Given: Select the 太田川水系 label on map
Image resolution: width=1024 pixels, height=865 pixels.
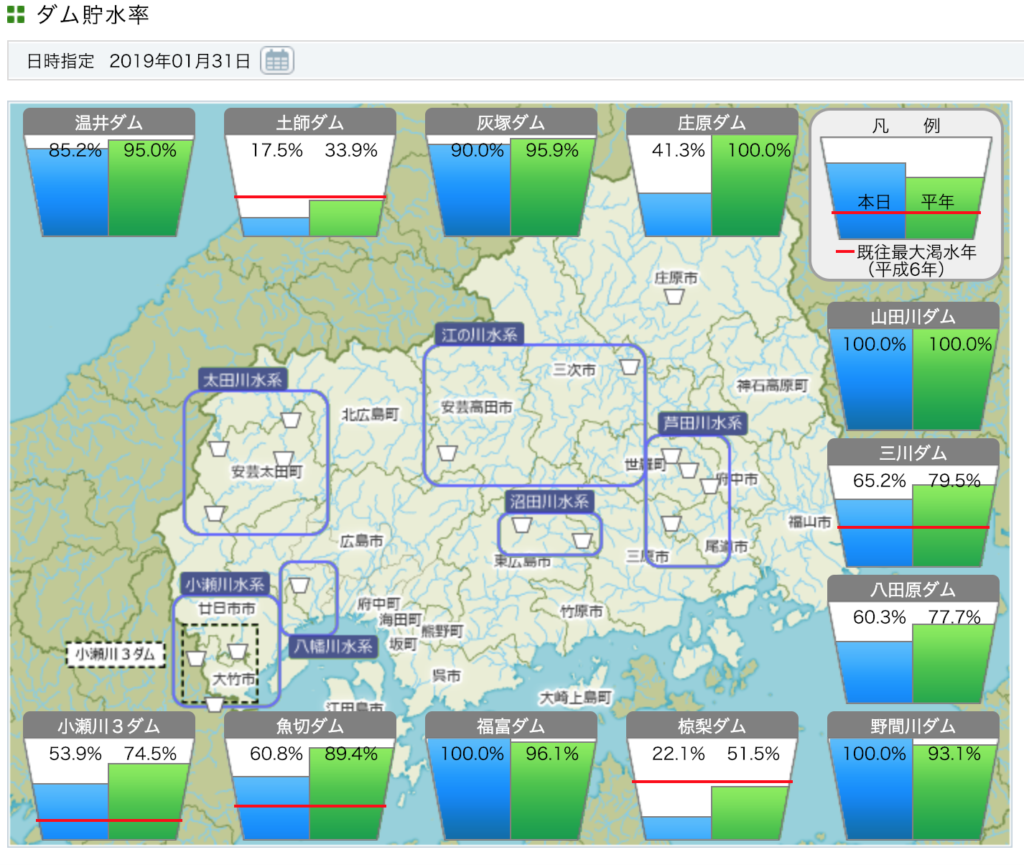Looking at the screenshot, I should 243,380.
